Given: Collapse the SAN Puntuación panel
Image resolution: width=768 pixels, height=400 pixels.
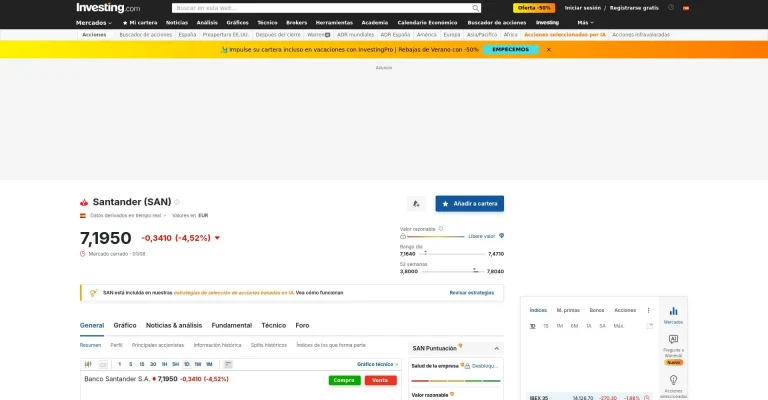Looking at the screenshot, I should (x=497, y=349).
